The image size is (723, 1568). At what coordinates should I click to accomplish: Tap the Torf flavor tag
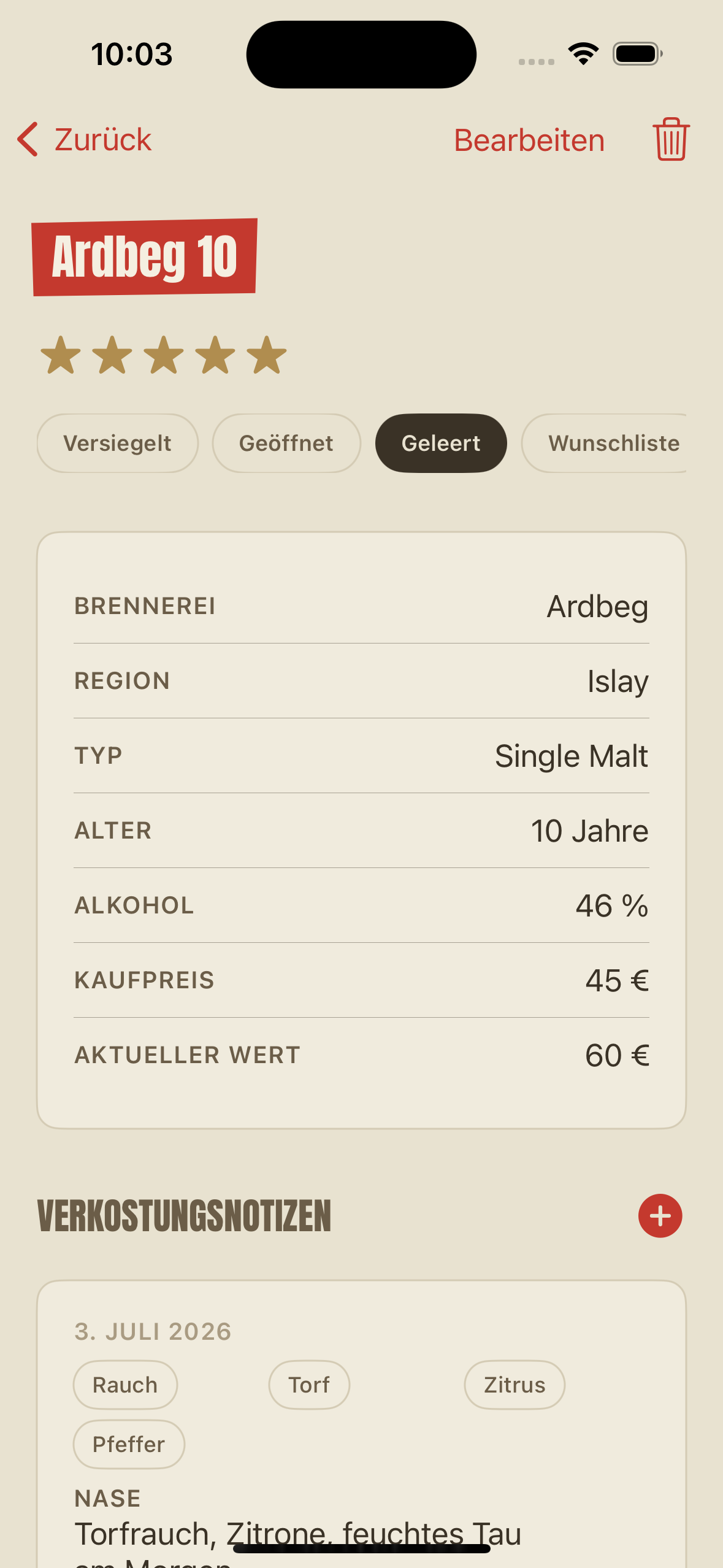(309, 1385)
